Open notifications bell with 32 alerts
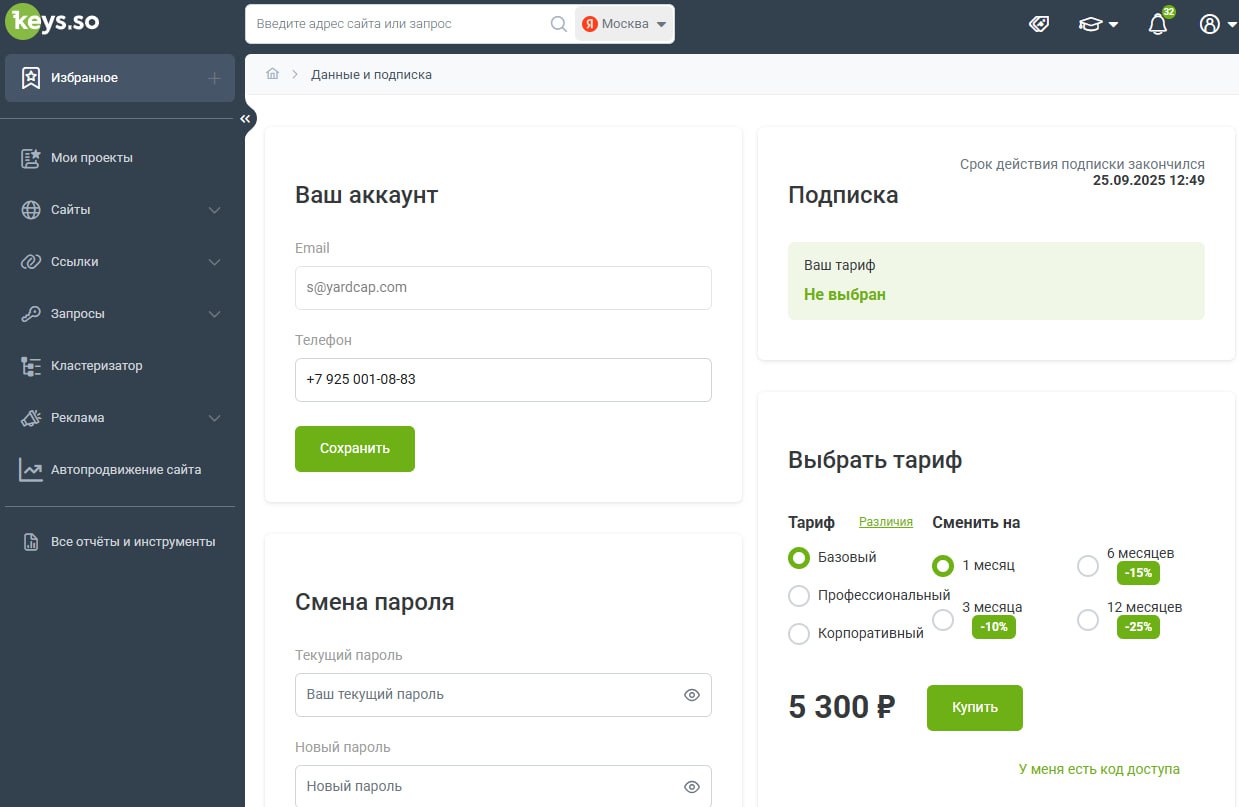Image resolution: width=1239 pixels, height=807 pixels. pyautogui.click(x=1157, y=23)
